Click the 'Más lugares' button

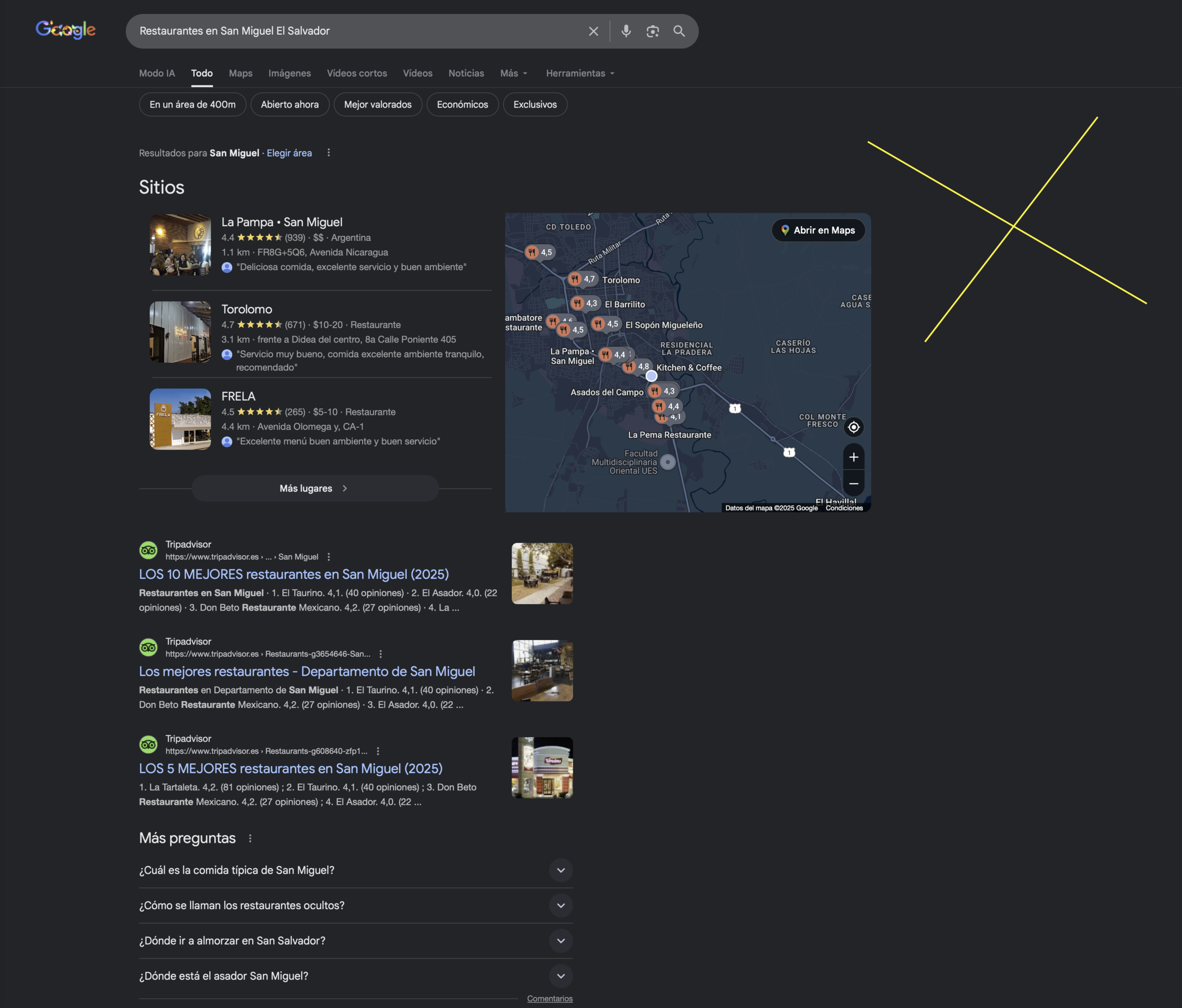(x=315, y=489)
